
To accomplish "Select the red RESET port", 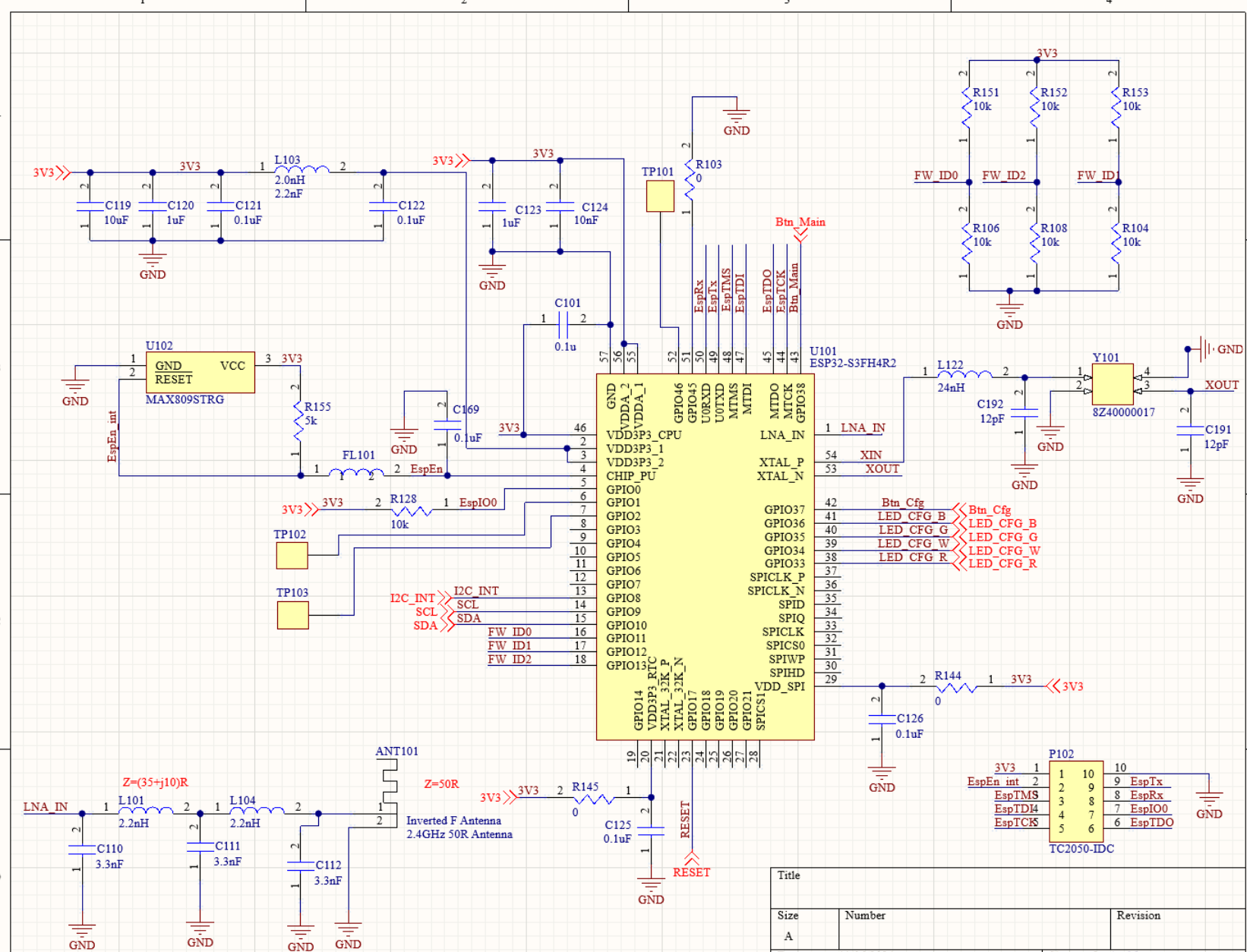I will coord(691,866).
